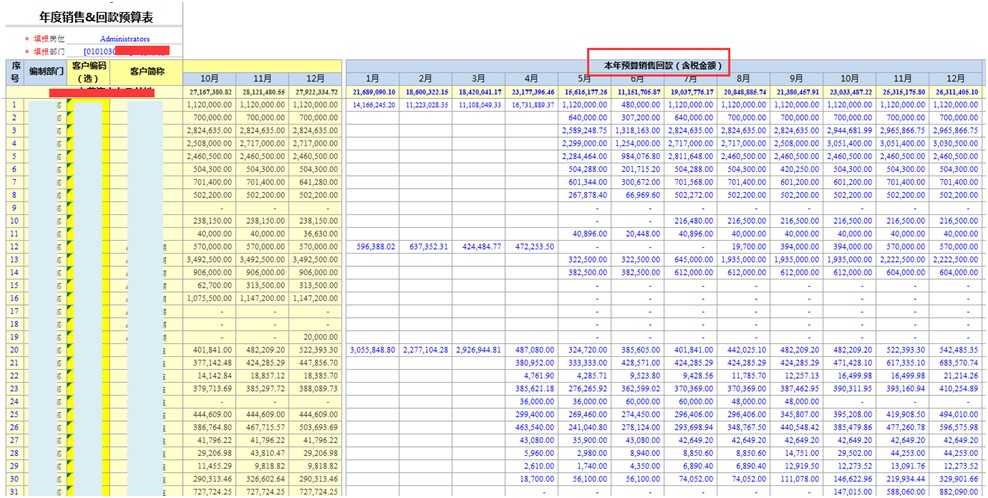
Task: Select the cell with value 472,253.50
Action: [x=531, y=246]
